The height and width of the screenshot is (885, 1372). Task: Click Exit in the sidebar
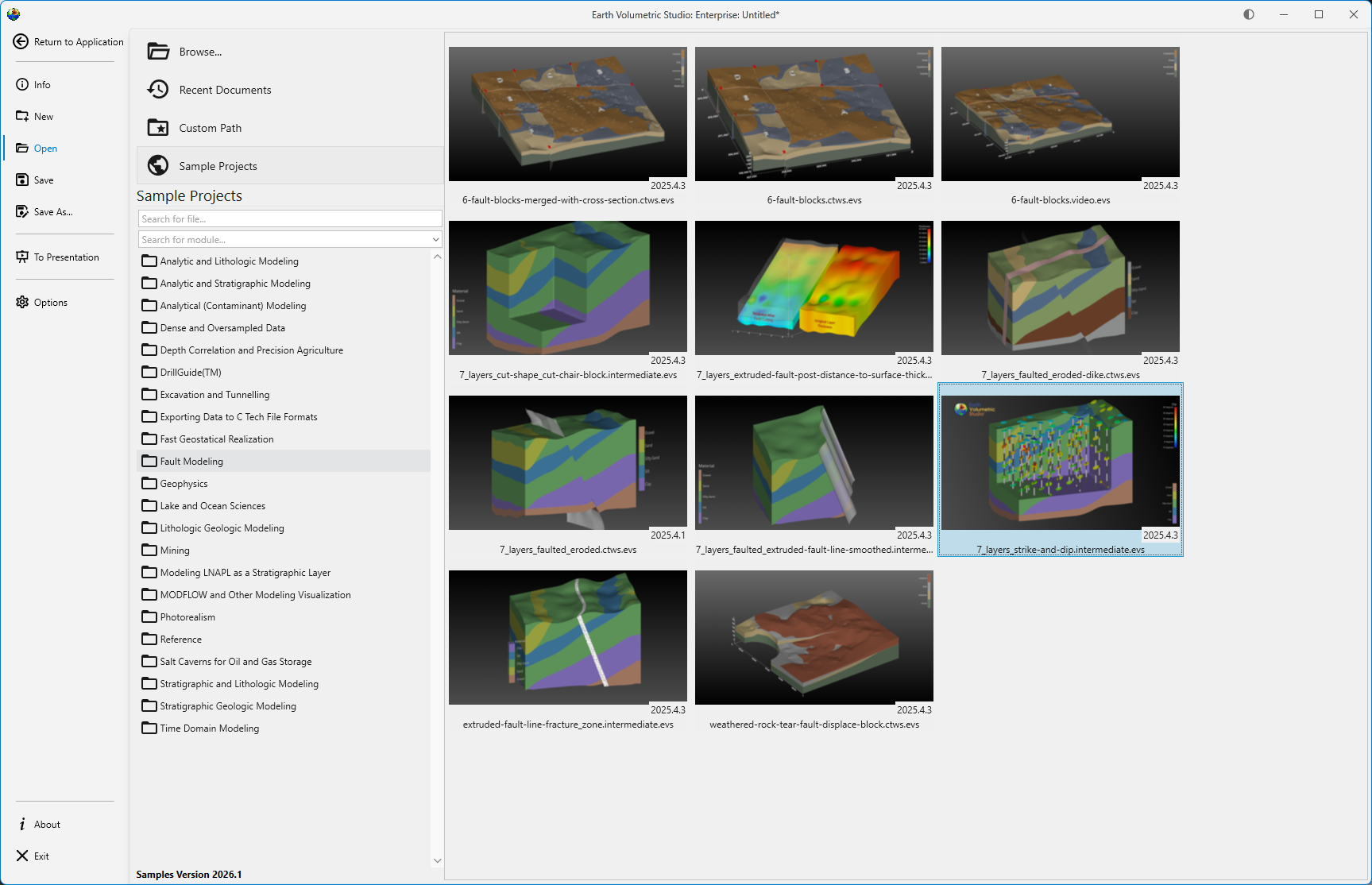tap(41, 856)
